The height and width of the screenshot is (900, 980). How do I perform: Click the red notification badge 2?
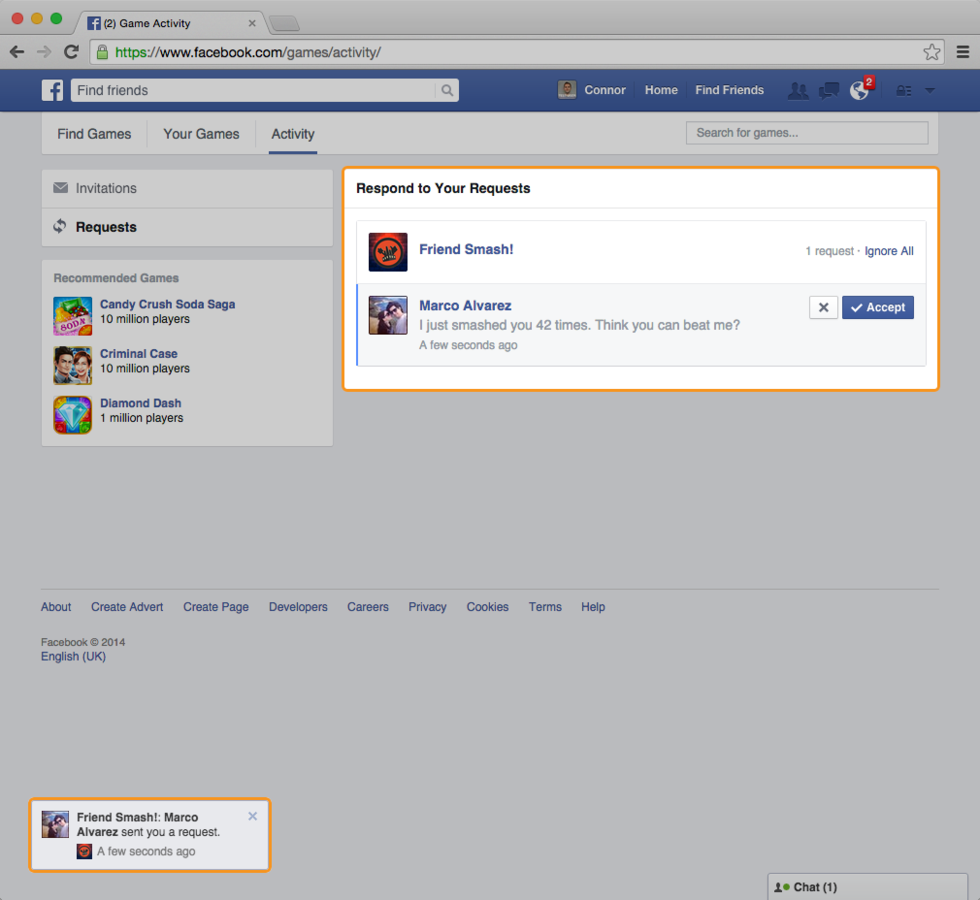click(869, 82)
